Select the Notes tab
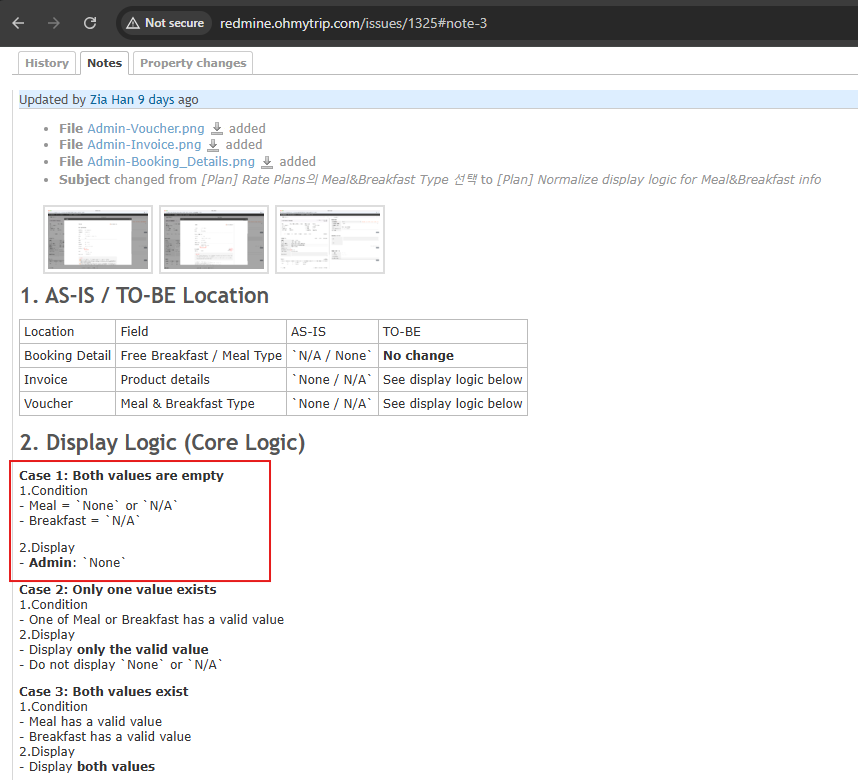The image size is (858, 780). (104, 63)
